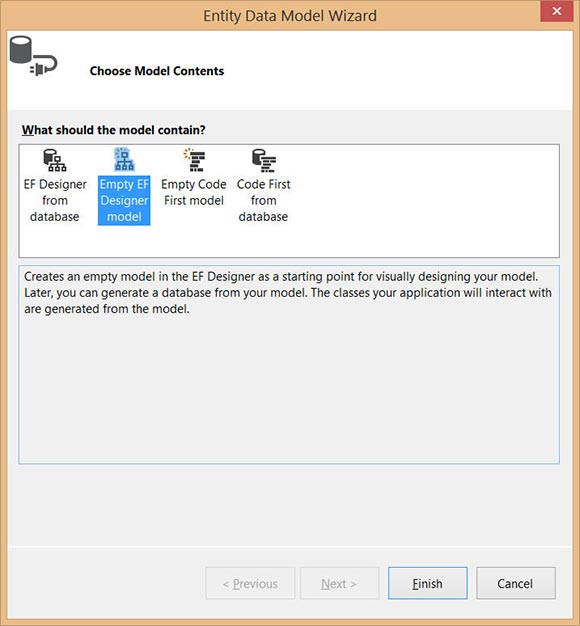Screen dimensions: 580x626
Task: Select the Code First from database icon
Action: (x=264, y=160)
